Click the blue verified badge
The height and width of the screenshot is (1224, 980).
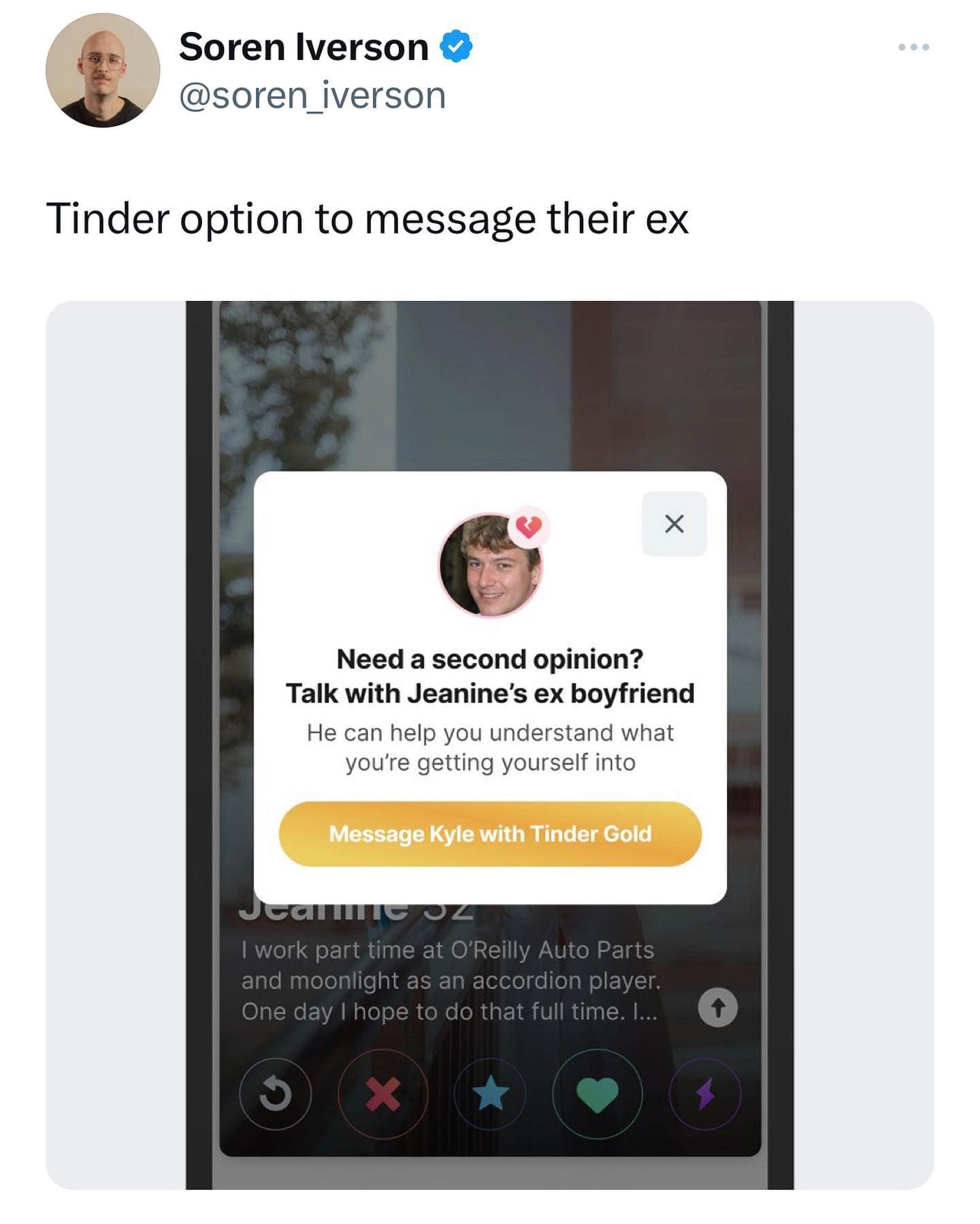(456, 47)
